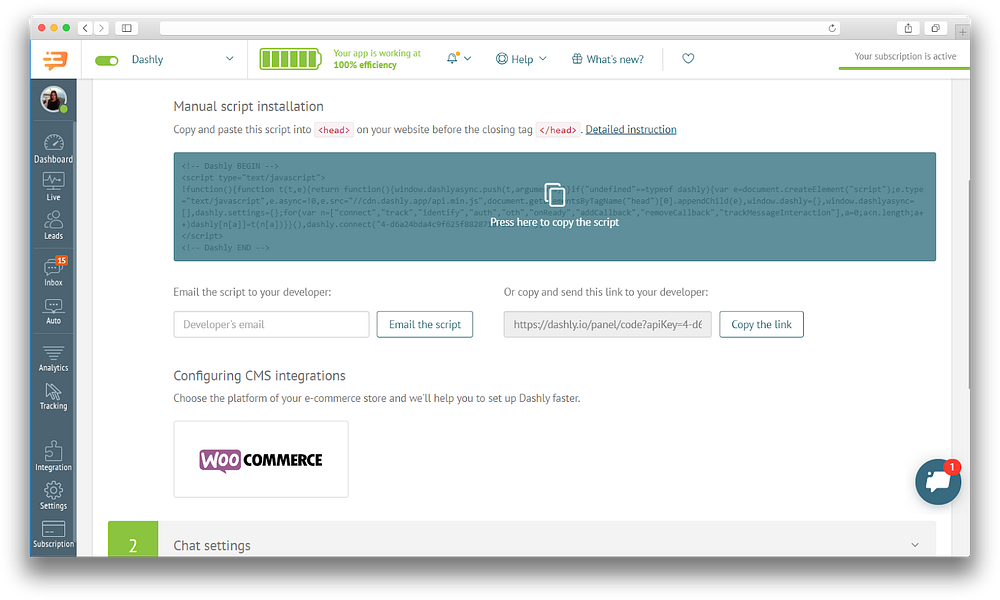Image resolution: width=1000 pixels, height=600 pixels.
Task: Toggle the Dashly app switch
Action: point(107,61)
